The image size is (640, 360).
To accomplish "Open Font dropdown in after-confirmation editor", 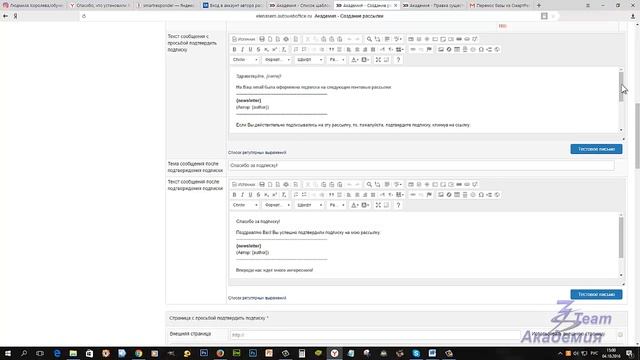I will coord(309,205).
